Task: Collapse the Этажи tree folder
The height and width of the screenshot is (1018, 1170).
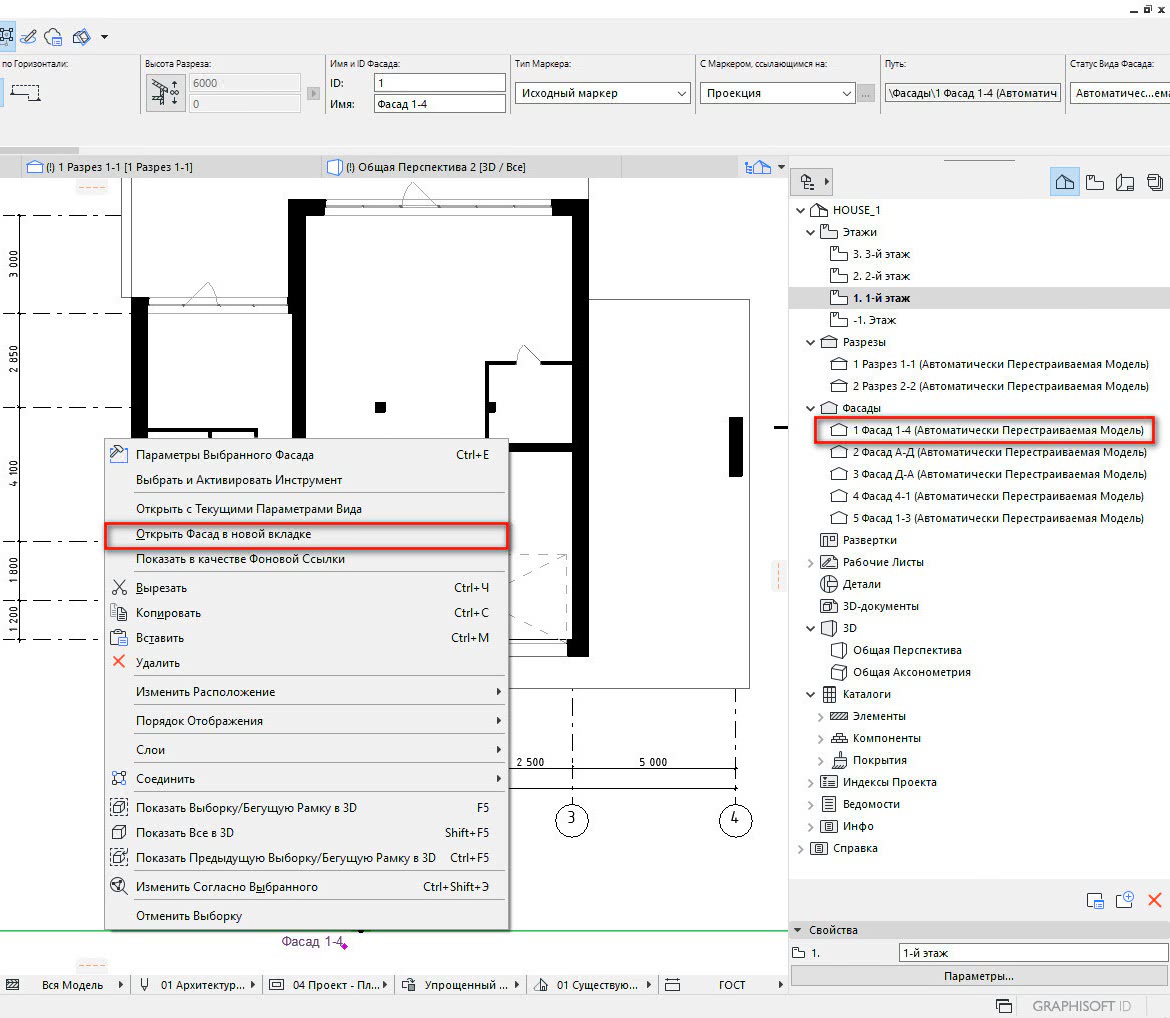Action: pos(811,232)
